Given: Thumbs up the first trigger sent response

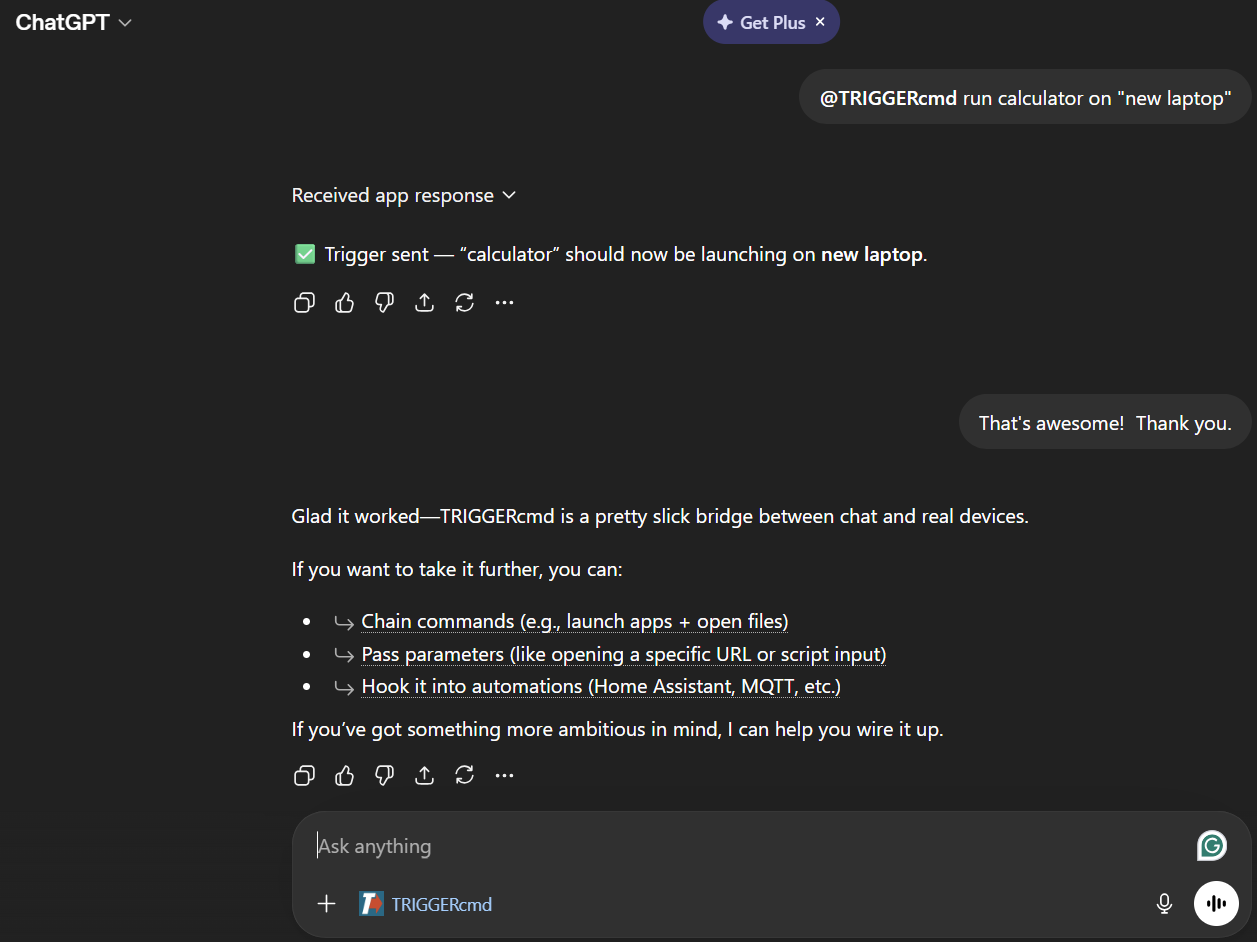Looking at the screenshot, I should pos(345,303).
